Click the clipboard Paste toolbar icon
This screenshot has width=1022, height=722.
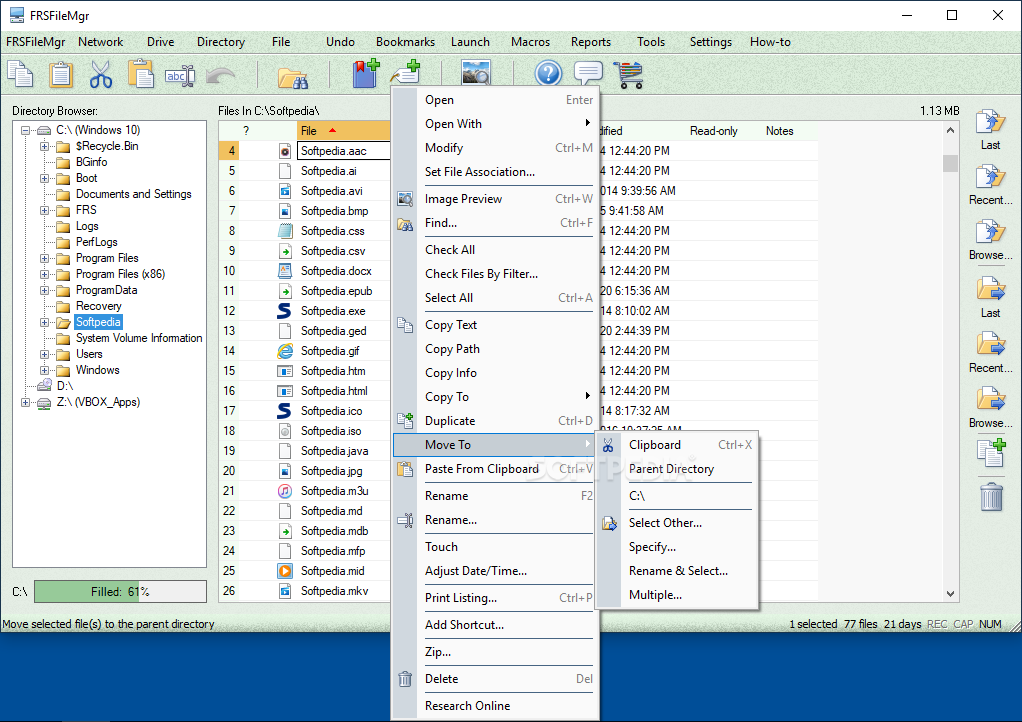(61, 74)
